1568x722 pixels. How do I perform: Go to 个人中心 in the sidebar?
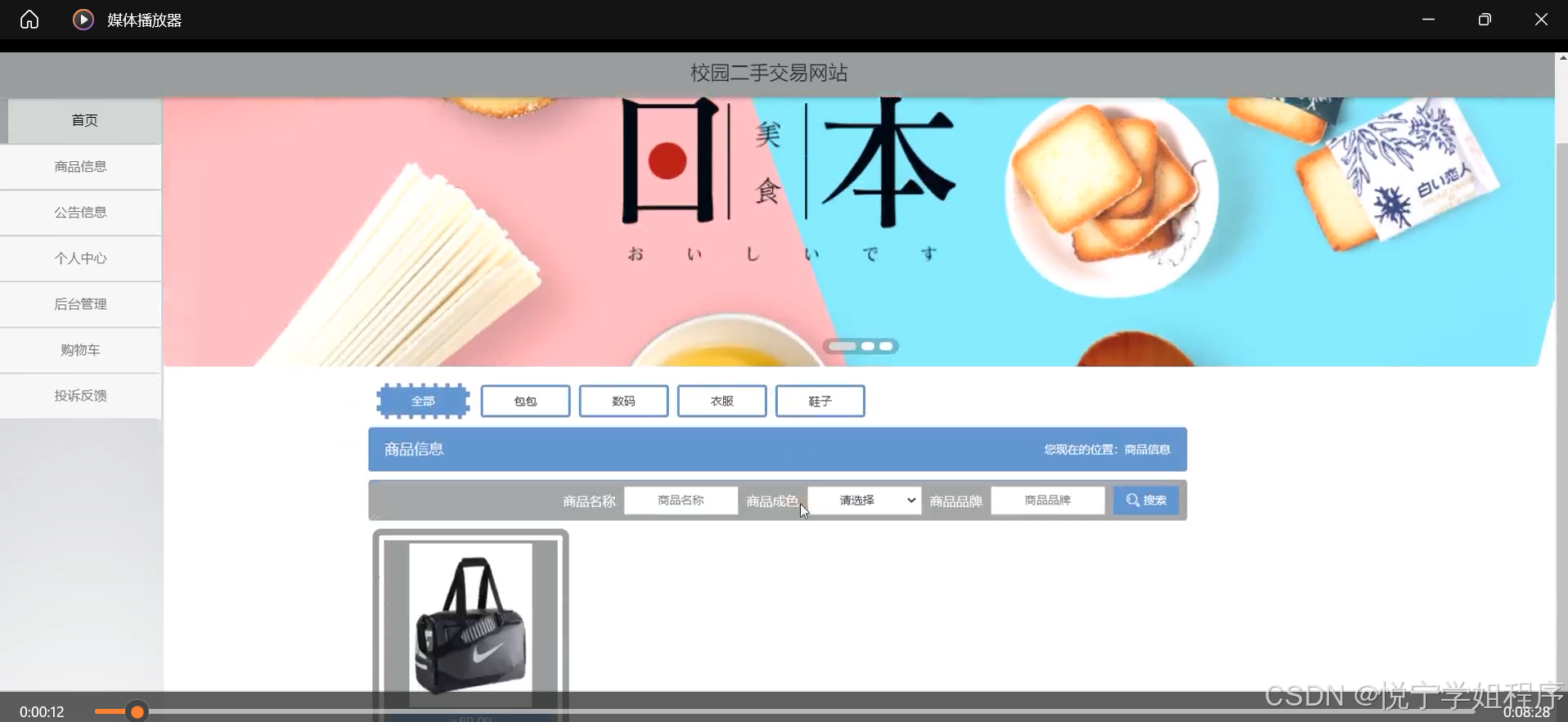(x=80, y=258)
